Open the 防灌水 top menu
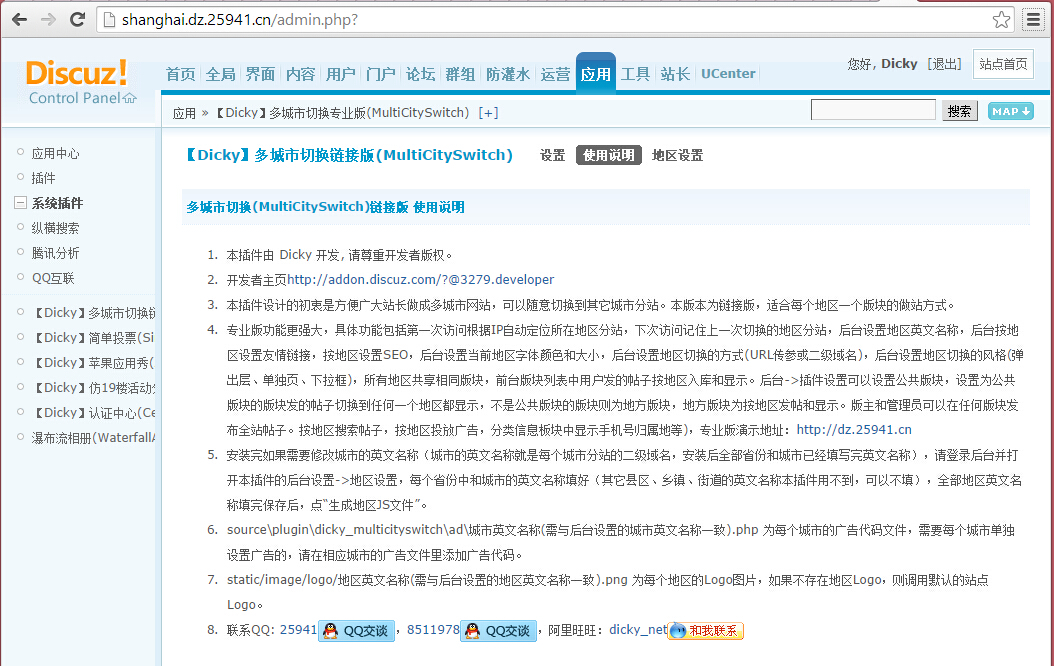The width and height of the screenshot is (1054, 666). tap(508, 74)
